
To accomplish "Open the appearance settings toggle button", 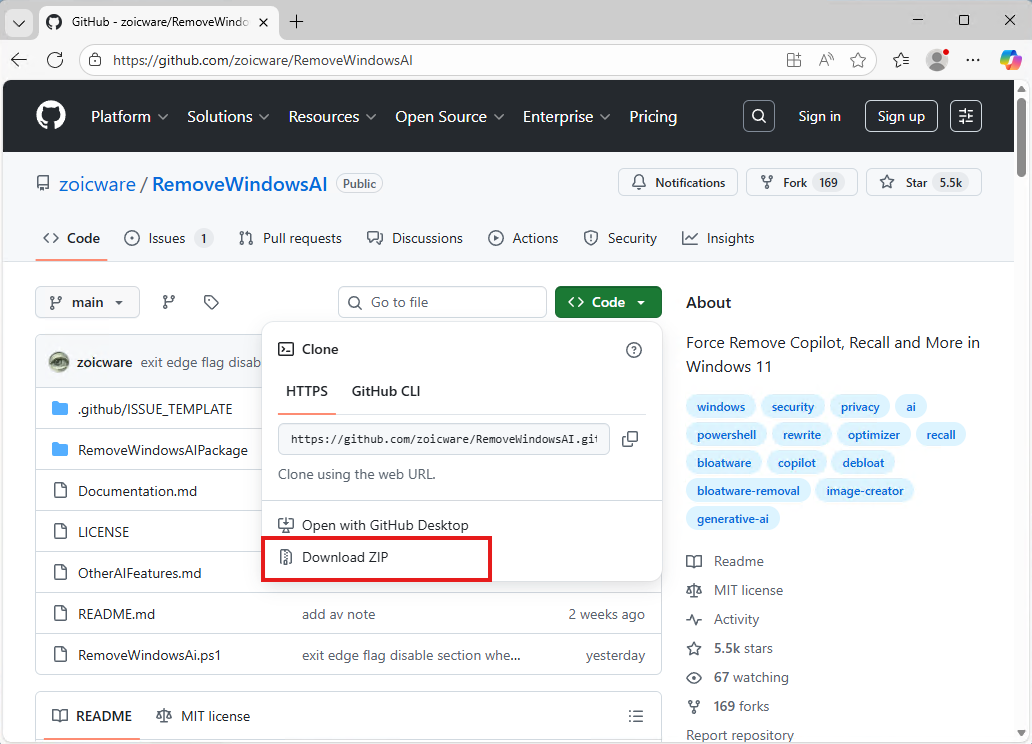I will [965, 116].
